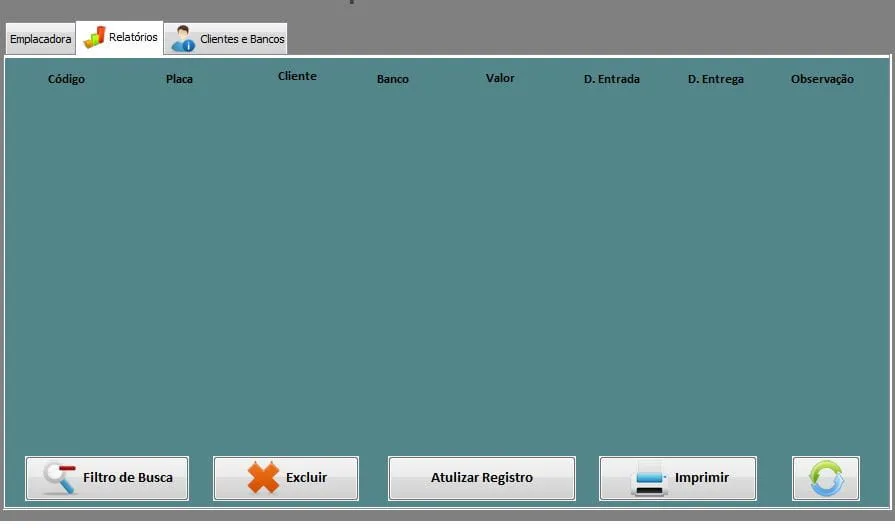This screenshot has width=895, height=528.
Task: Switch to the Emplacadora tab
Action: (41, 39)
